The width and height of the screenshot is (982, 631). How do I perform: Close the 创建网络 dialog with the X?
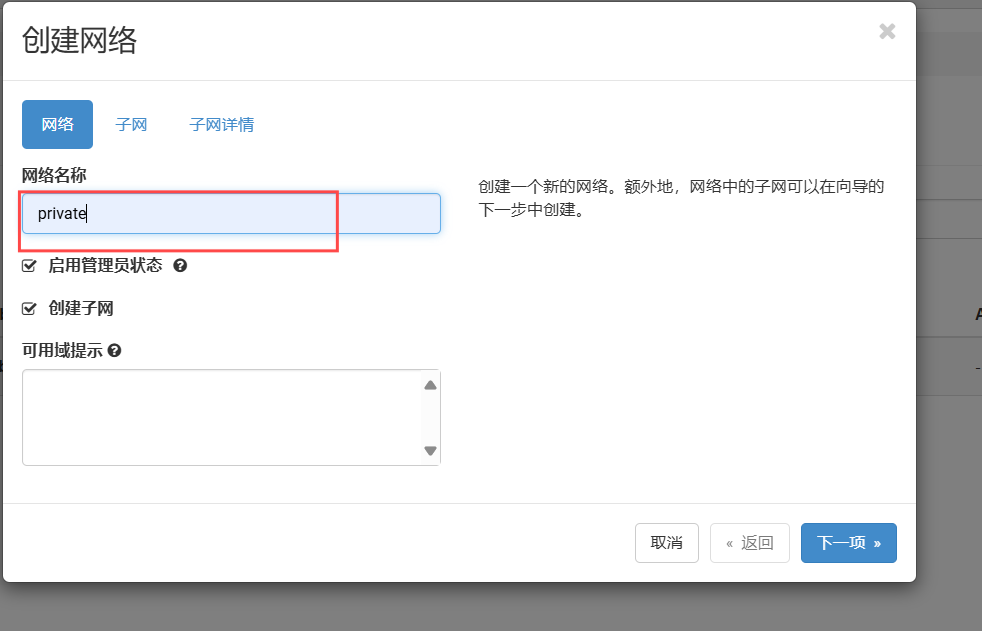click(886, 31)
